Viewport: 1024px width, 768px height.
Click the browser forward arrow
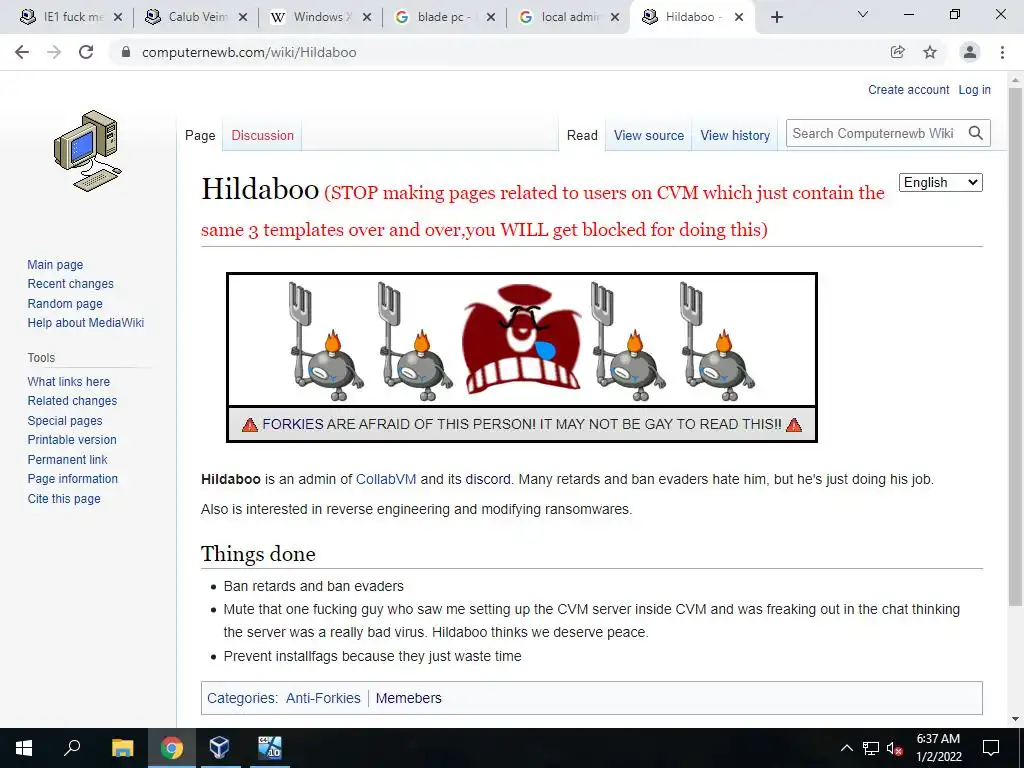click(54, 52)
